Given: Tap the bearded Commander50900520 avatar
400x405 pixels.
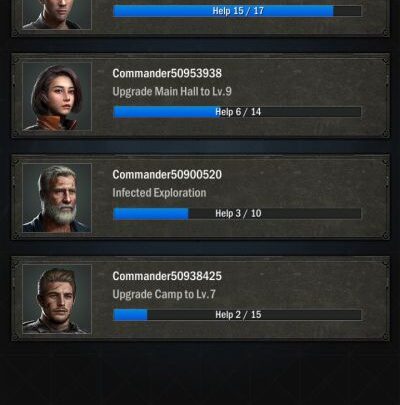Looking at the screenshot, I should pyautogui.click(x=57, y=198).
